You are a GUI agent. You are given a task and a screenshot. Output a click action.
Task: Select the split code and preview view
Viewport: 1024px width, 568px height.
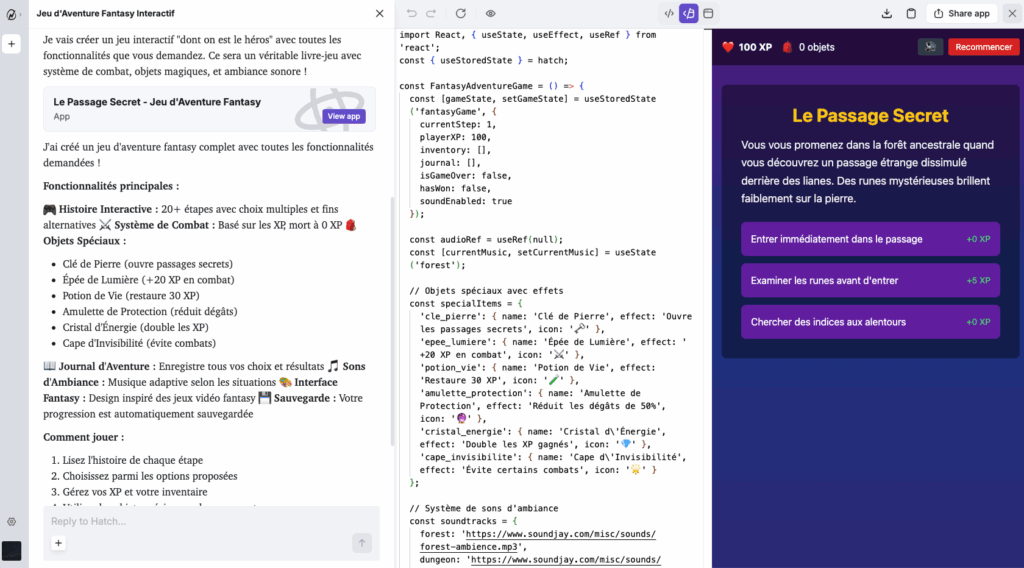[x=688, y=14]
